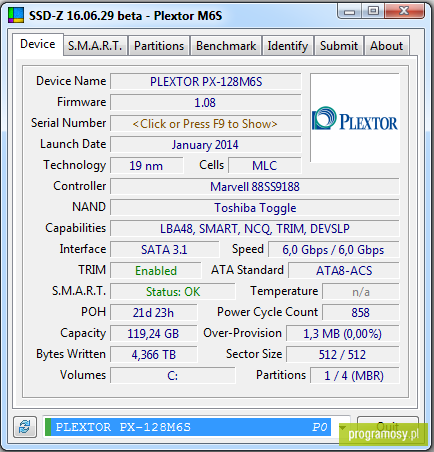Click the ATA Standard value ATA8-ACS
Viewport: 434px width, 452px height.
click(344, 271)
